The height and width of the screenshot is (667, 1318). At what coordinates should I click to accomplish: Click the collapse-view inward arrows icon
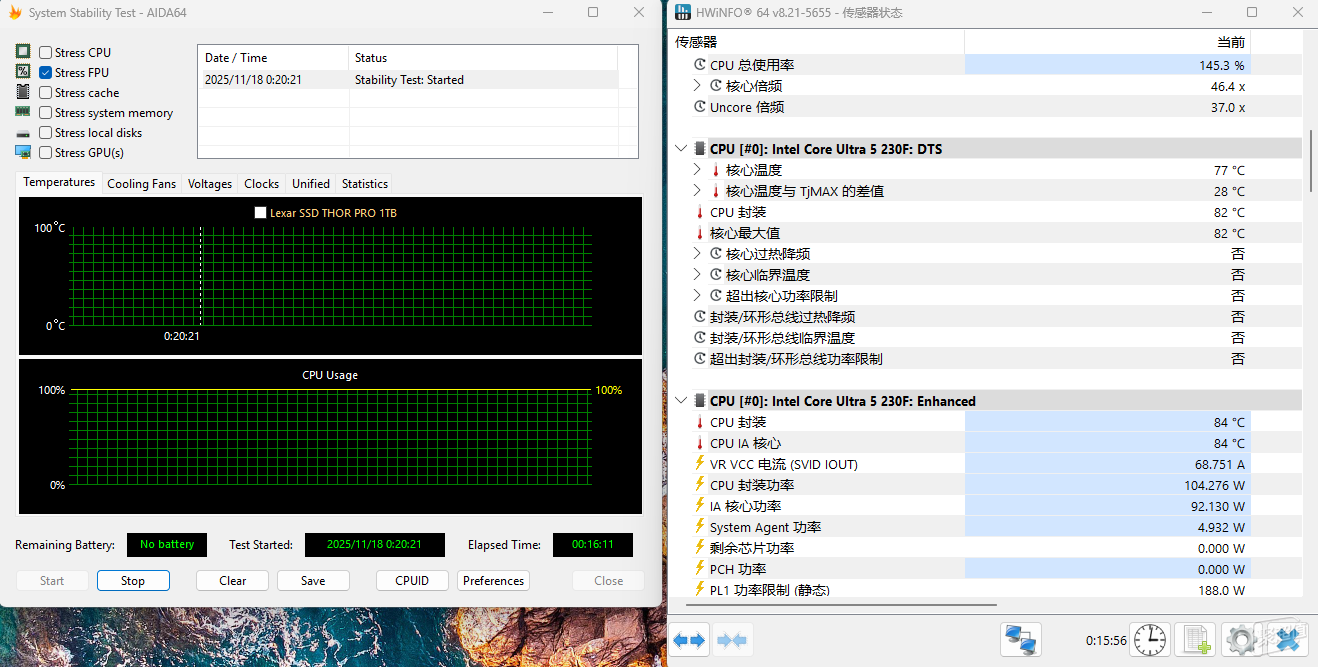coord(733,640)
